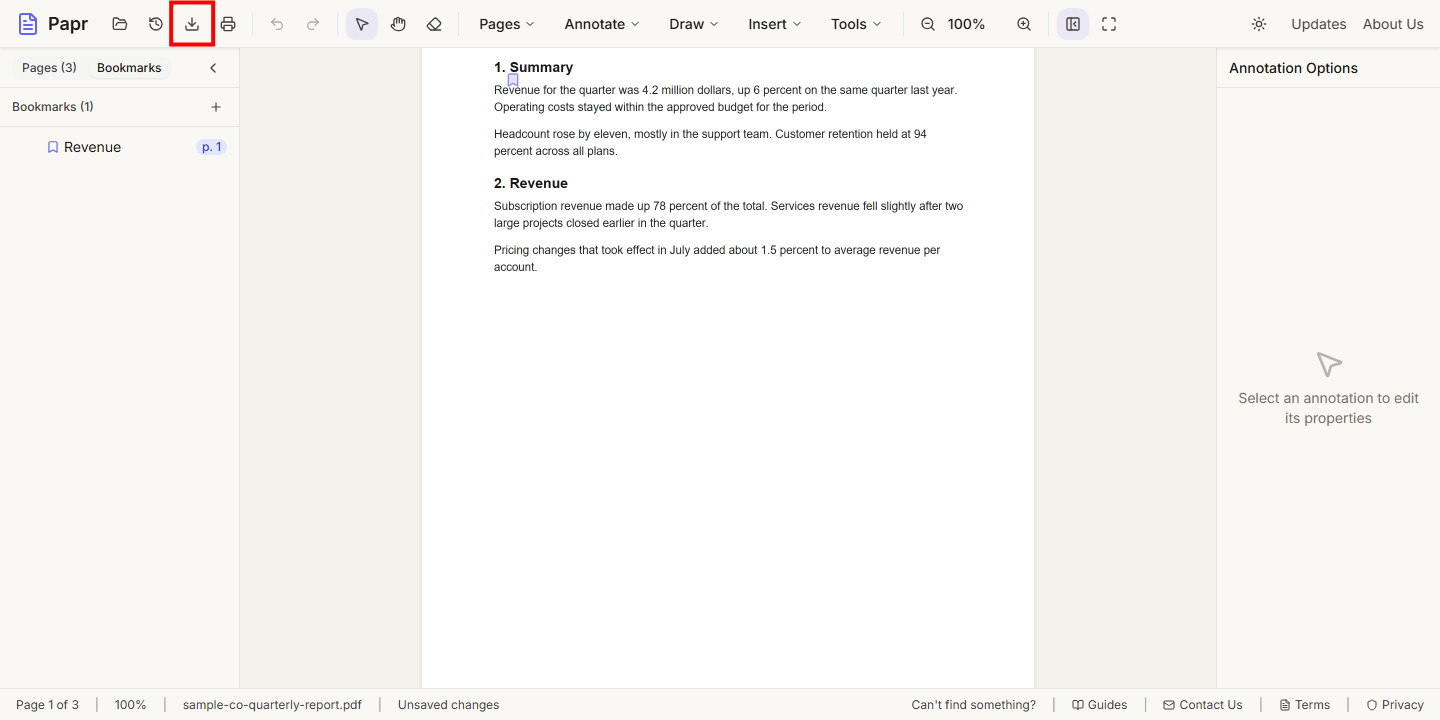Print the document with the printer icon
The image size is (1440, 720).
228,24
